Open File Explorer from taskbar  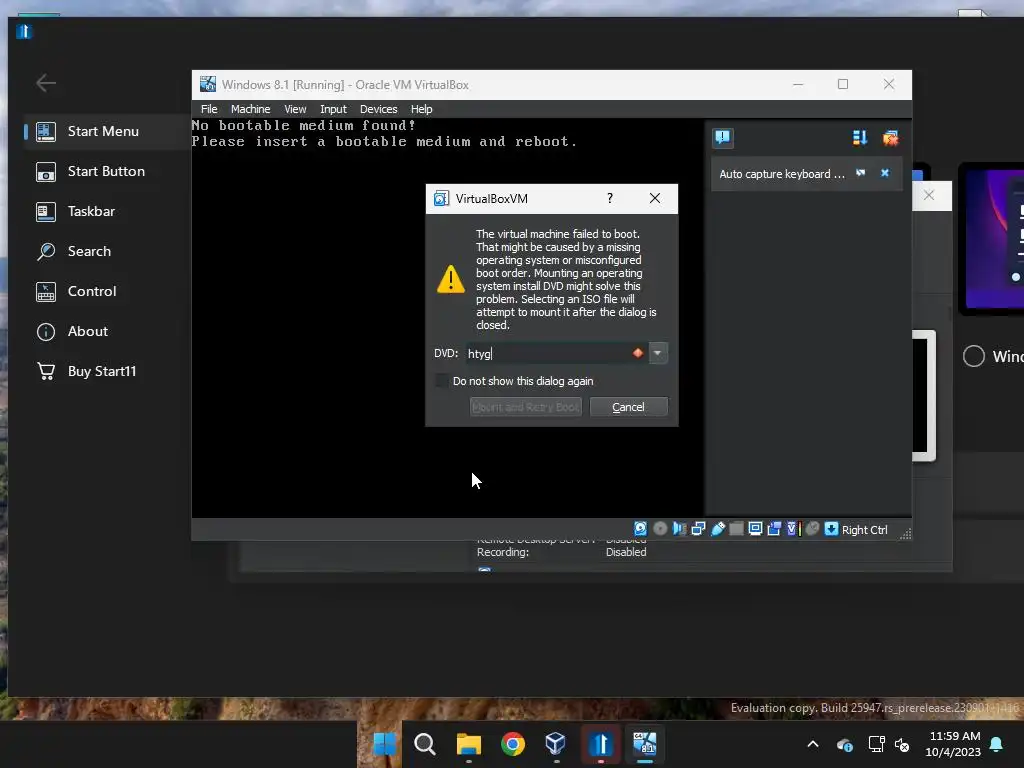(469, 744)
